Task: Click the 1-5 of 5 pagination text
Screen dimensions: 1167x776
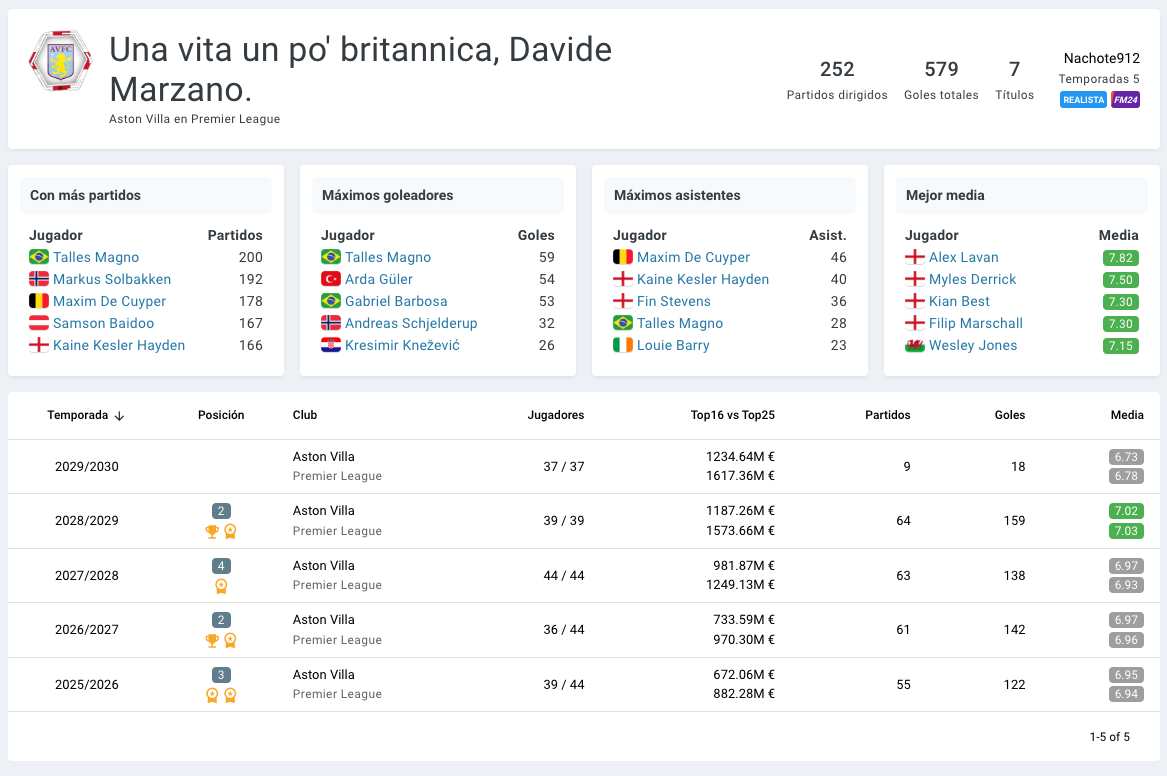Action: pyautogui.click(x=1110, y=737)
